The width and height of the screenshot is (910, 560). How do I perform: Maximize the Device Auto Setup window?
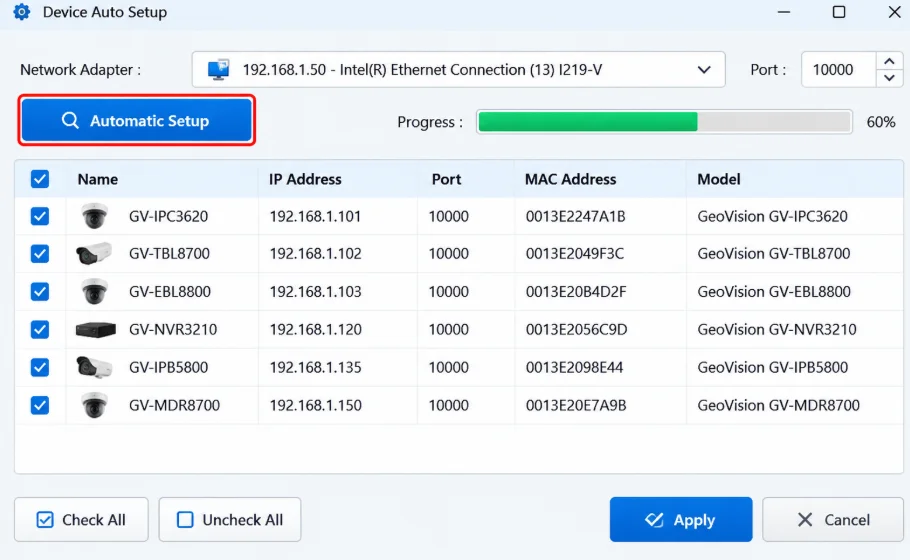(x=839, y=12)
